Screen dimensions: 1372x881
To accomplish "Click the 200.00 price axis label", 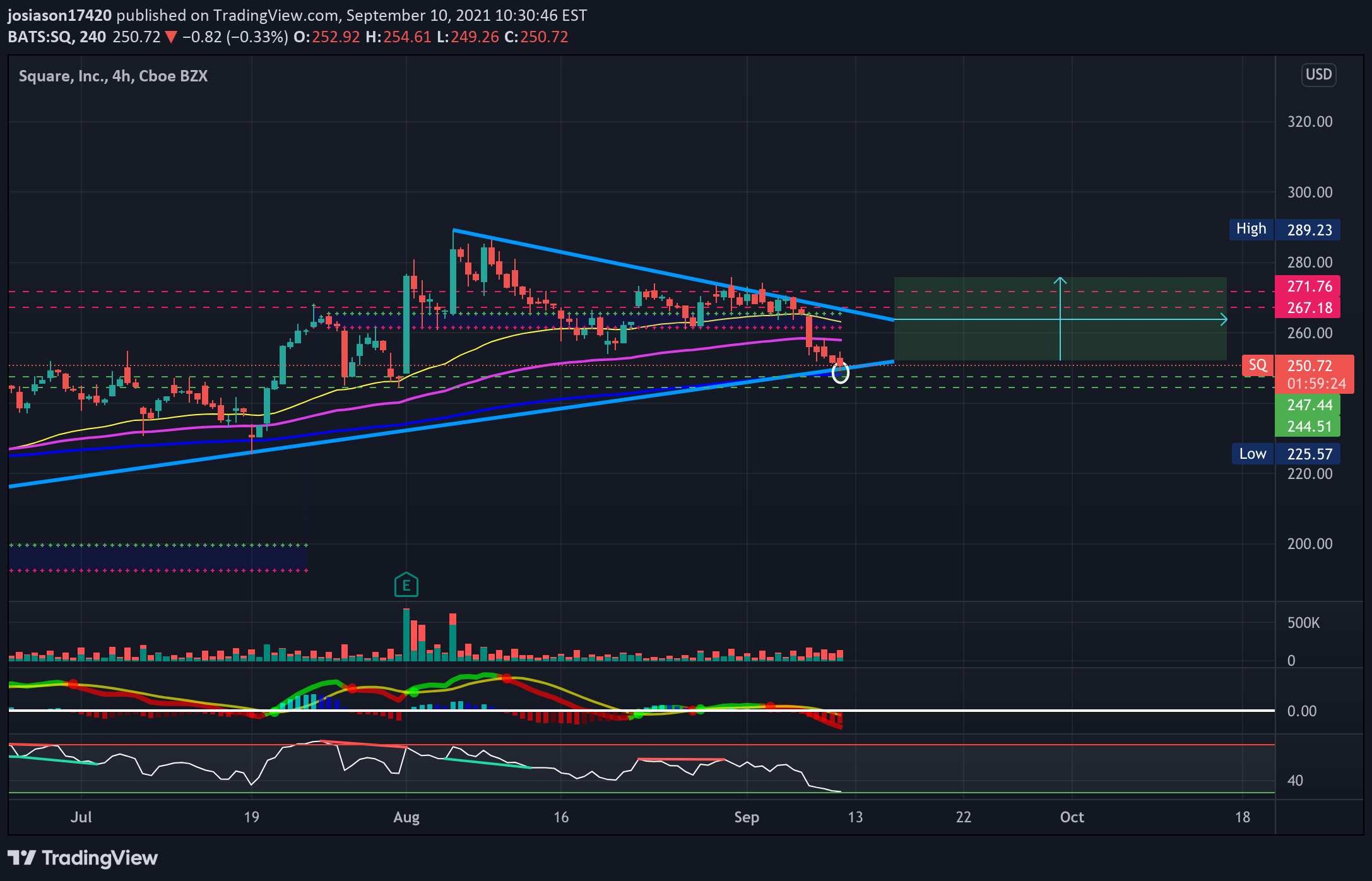I will (x=1310, y=544).
